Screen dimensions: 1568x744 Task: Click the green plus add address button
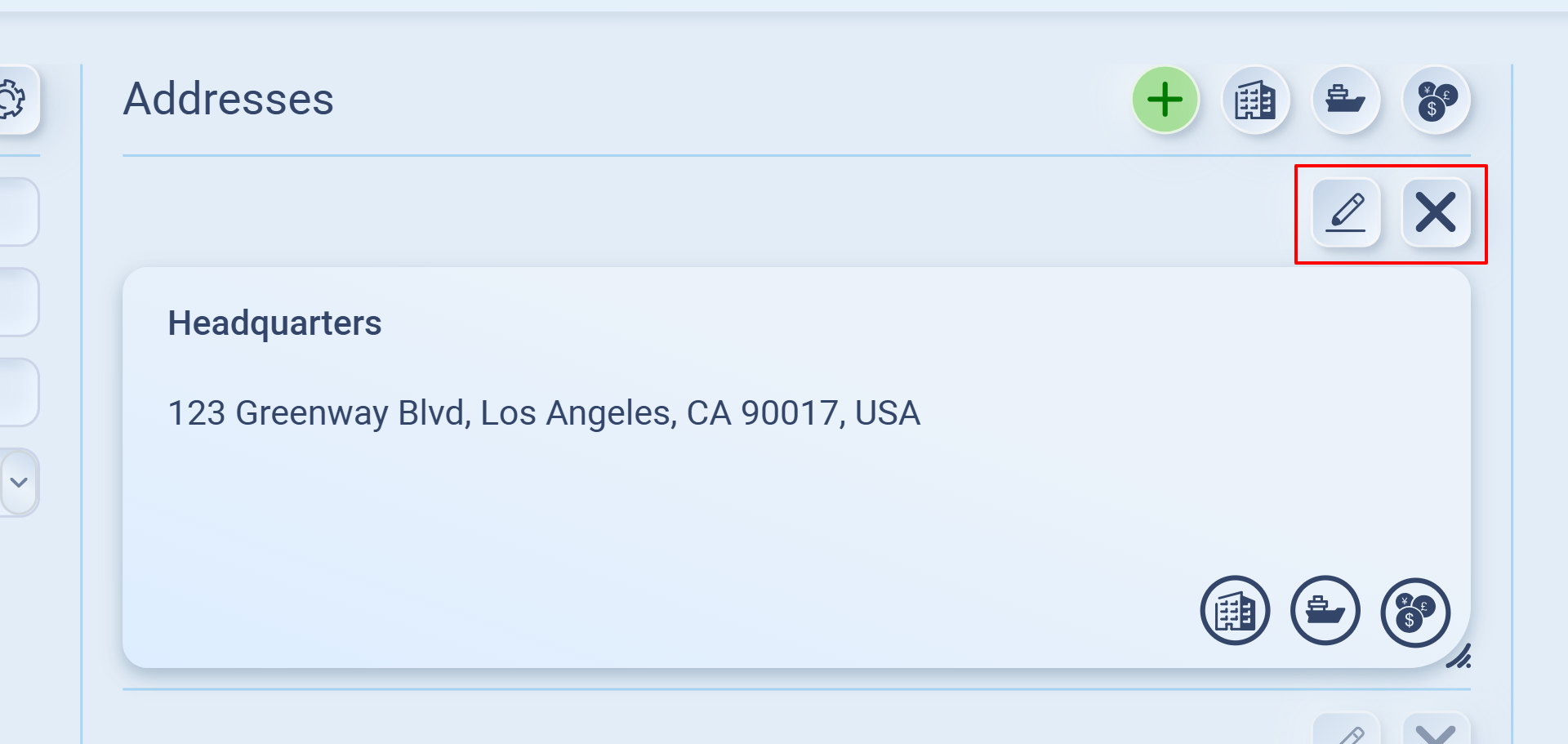click(x=1165, y=100)
